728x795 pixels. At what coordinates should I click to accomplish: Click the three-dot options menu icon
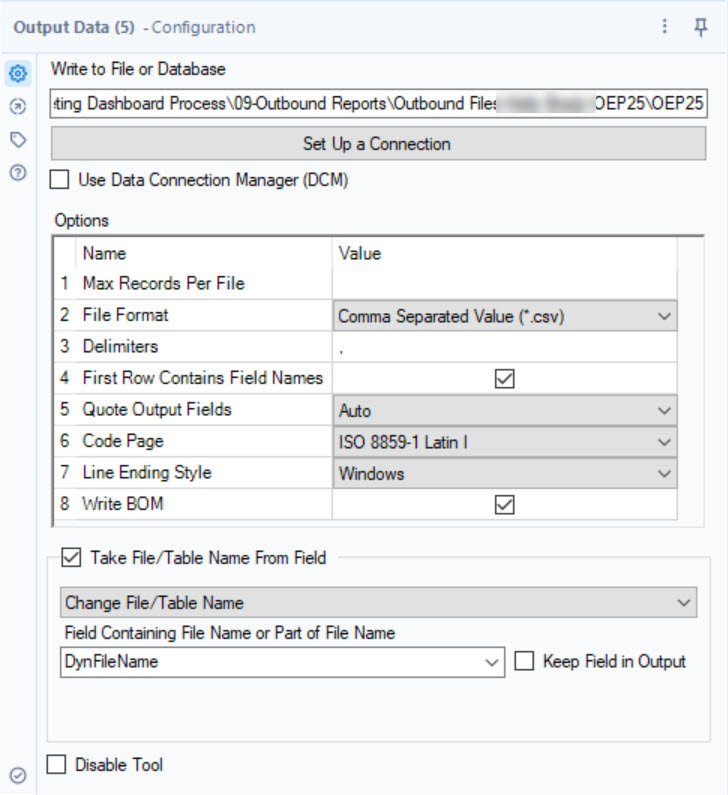[665, 27]
